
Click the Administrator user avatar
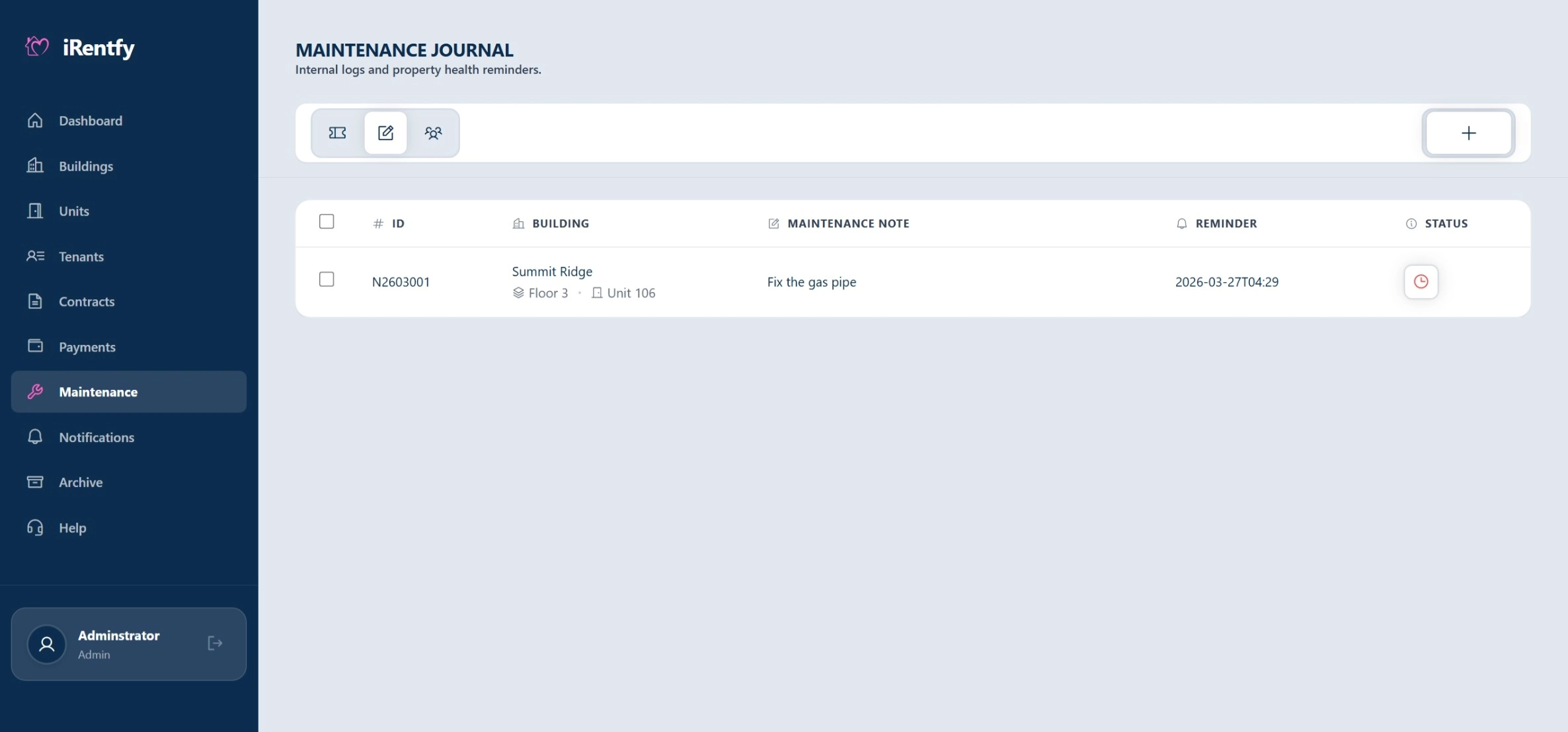tap(46, 643)
